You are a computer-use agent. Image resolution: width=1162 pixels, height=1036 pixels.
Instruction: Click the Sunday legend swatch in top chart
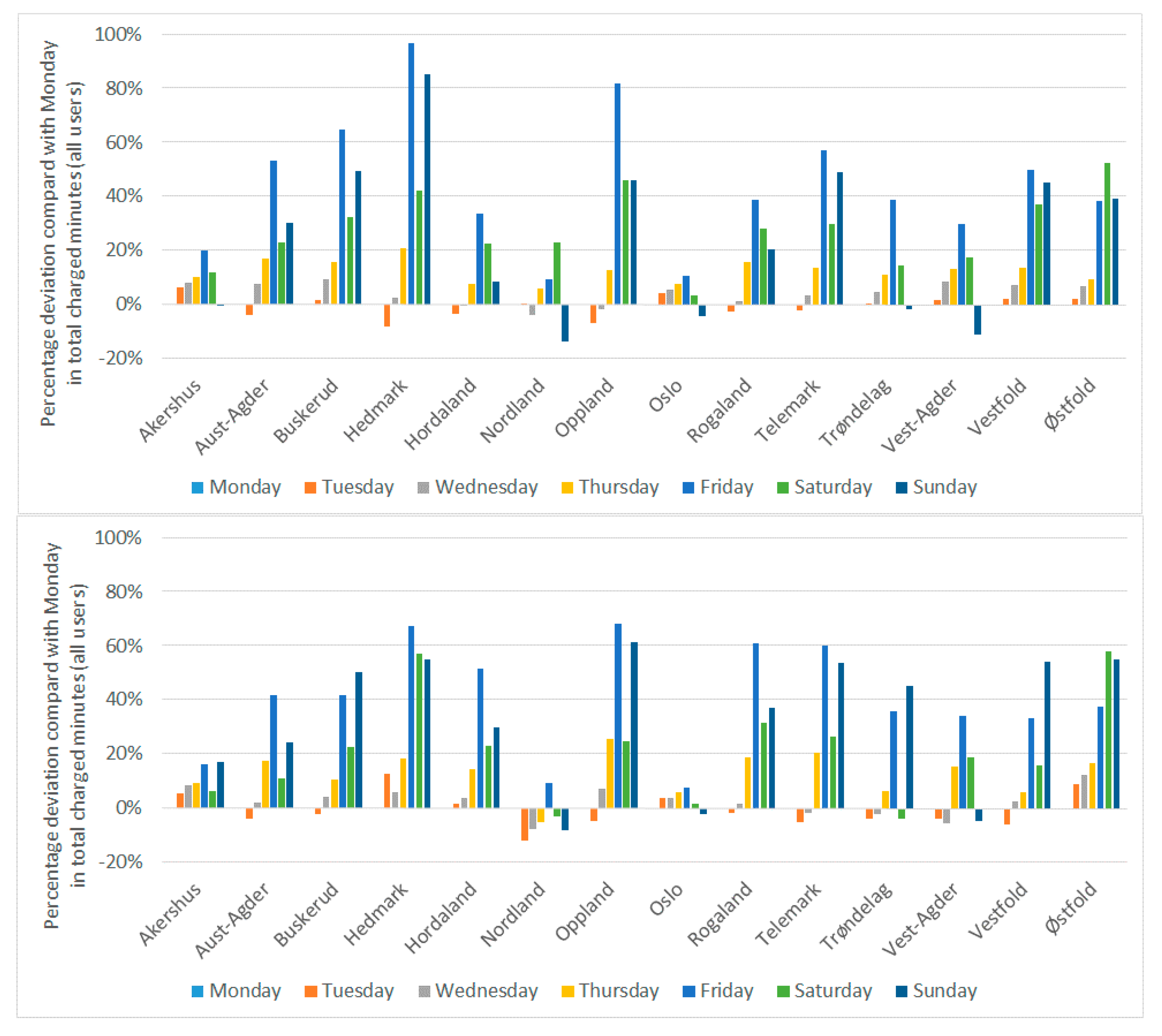pos(901,488)
